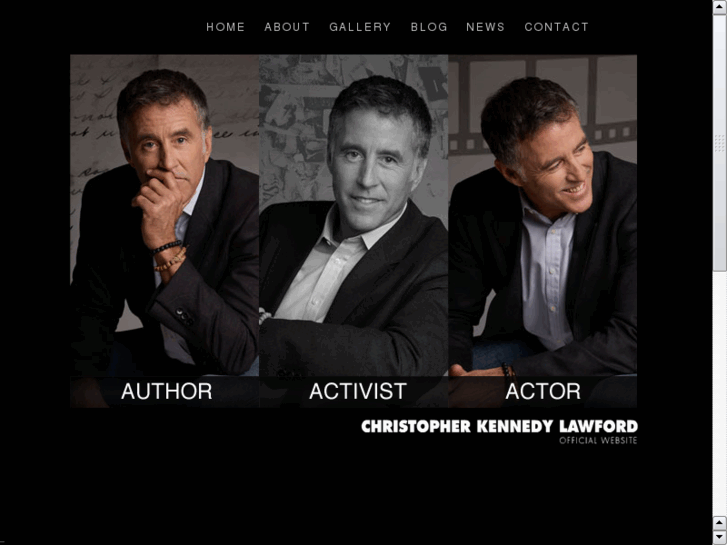Click the scroll up arrow at top
This screenshot has height=545, width=727.
[x=720, y=7]
